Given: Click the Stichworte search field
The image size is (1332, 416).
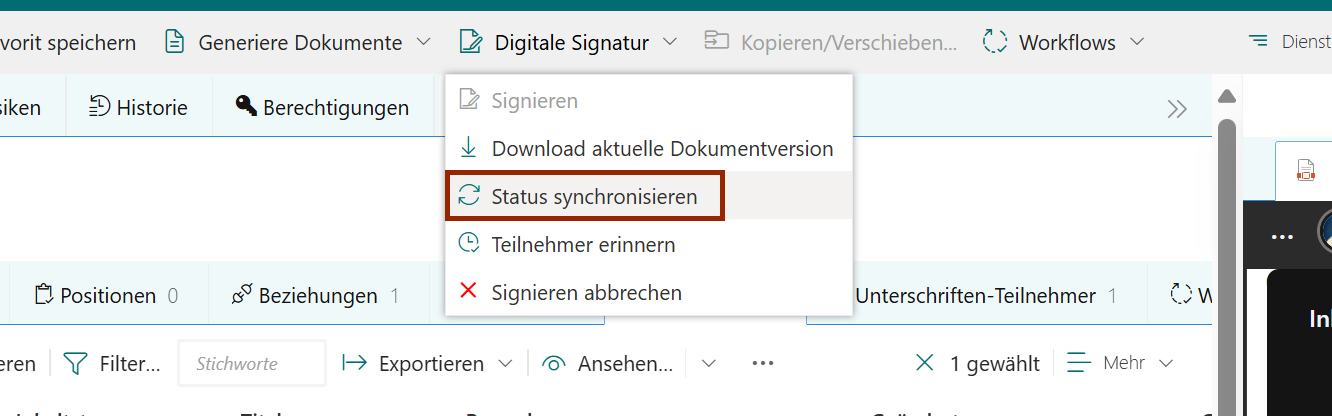Looking at the screenshot, I should tap(251, 364).
